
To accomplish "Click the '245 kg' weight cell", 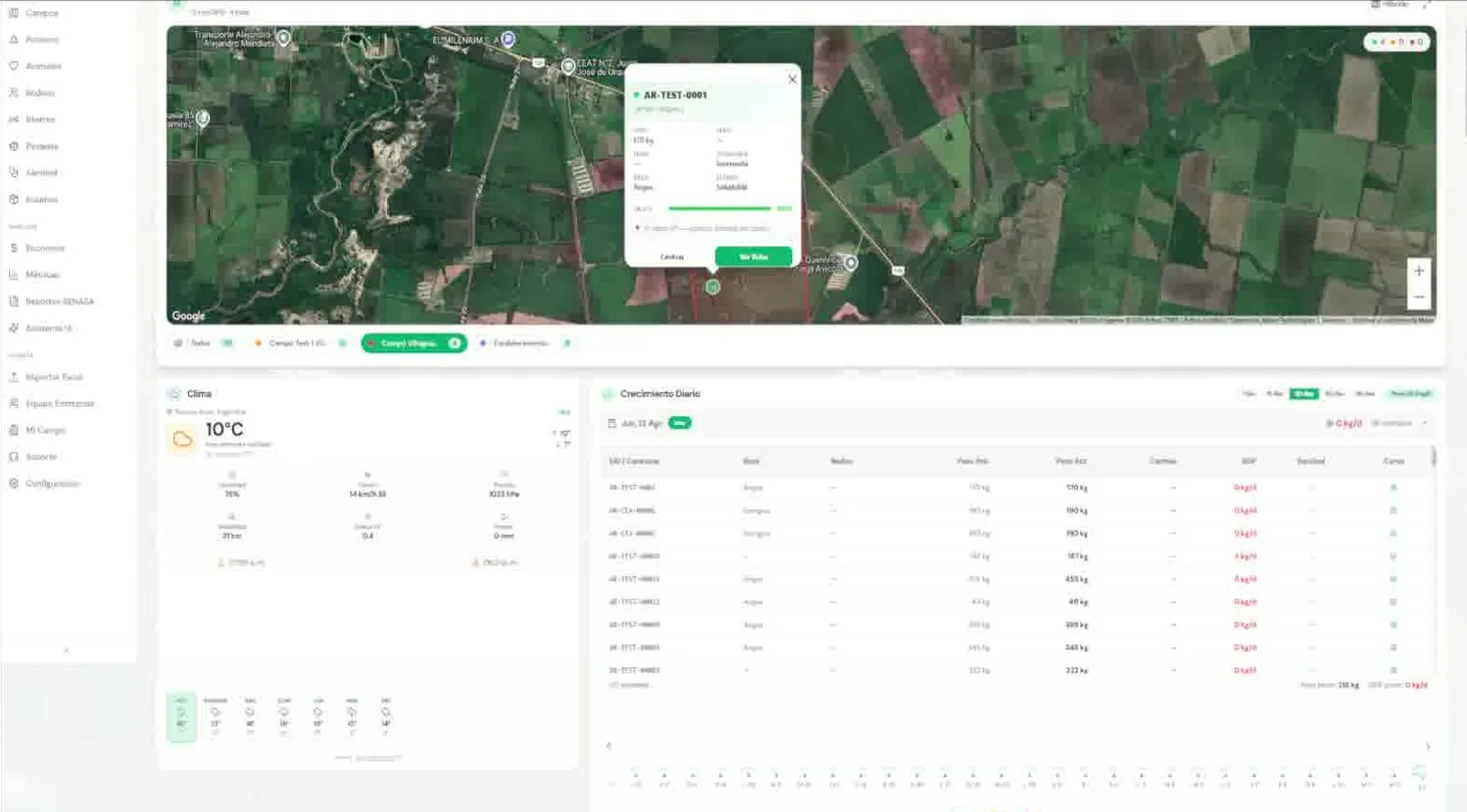I will (1076, 648).
